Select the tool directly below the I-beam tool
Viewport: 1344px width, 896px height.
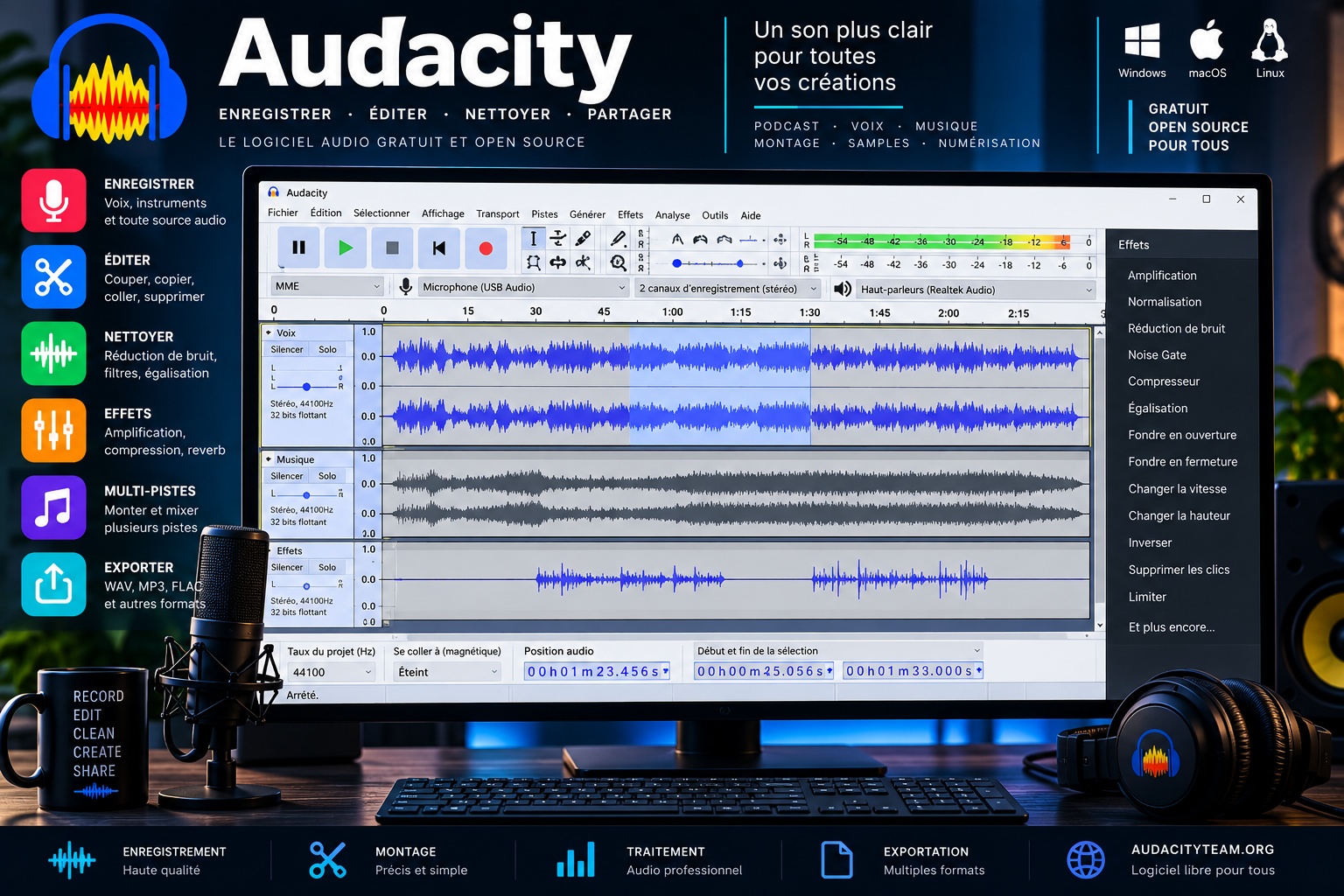coord(533,262)
